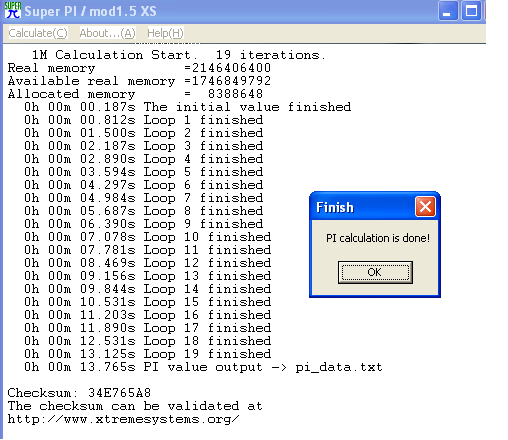Close the Finish dialog with red X
This screenshot has height=440, width=508.
[x=425, y=207]
